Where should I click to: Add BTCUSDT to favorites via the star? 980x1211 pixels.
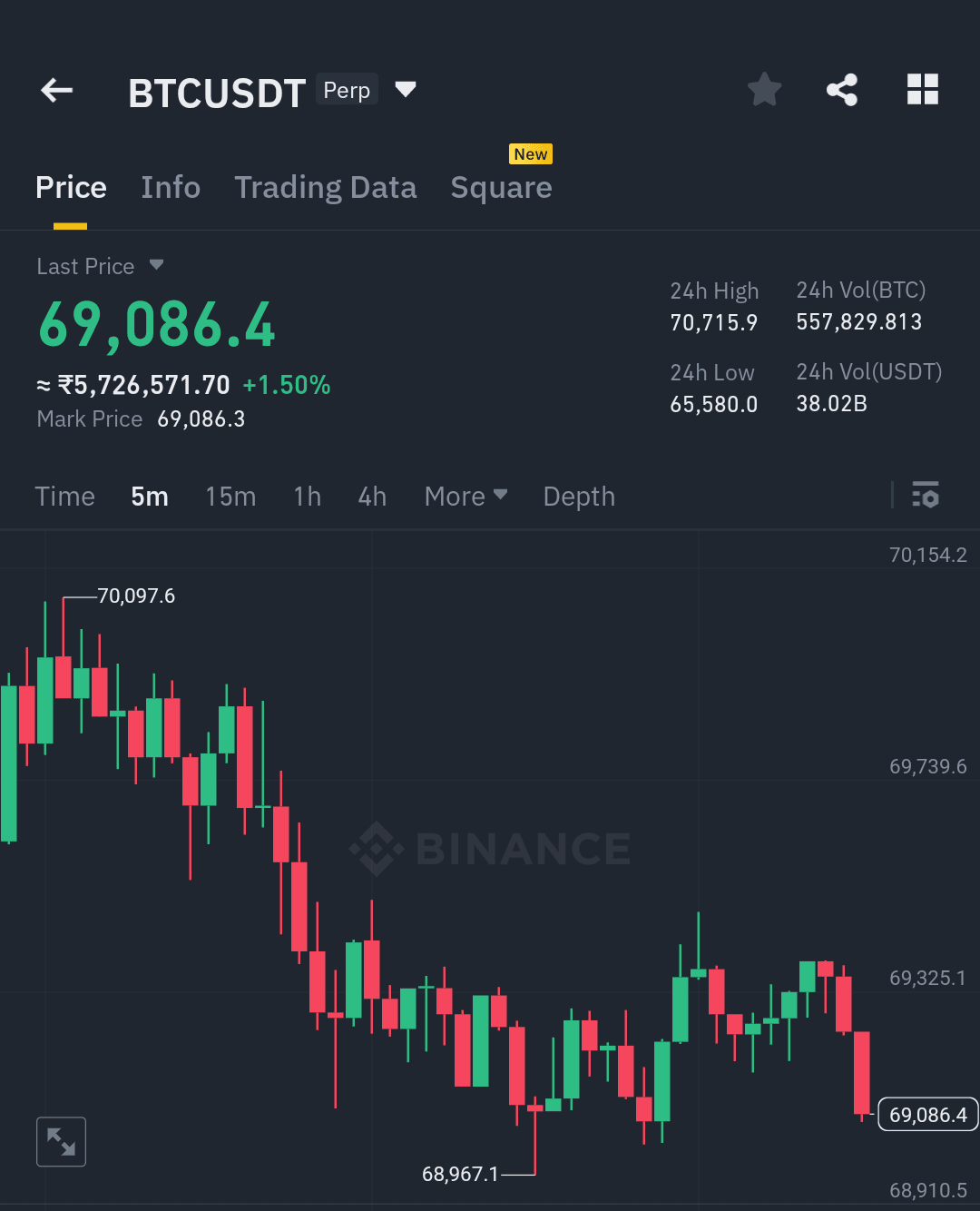pyautogui.click(x=764, y=89)
